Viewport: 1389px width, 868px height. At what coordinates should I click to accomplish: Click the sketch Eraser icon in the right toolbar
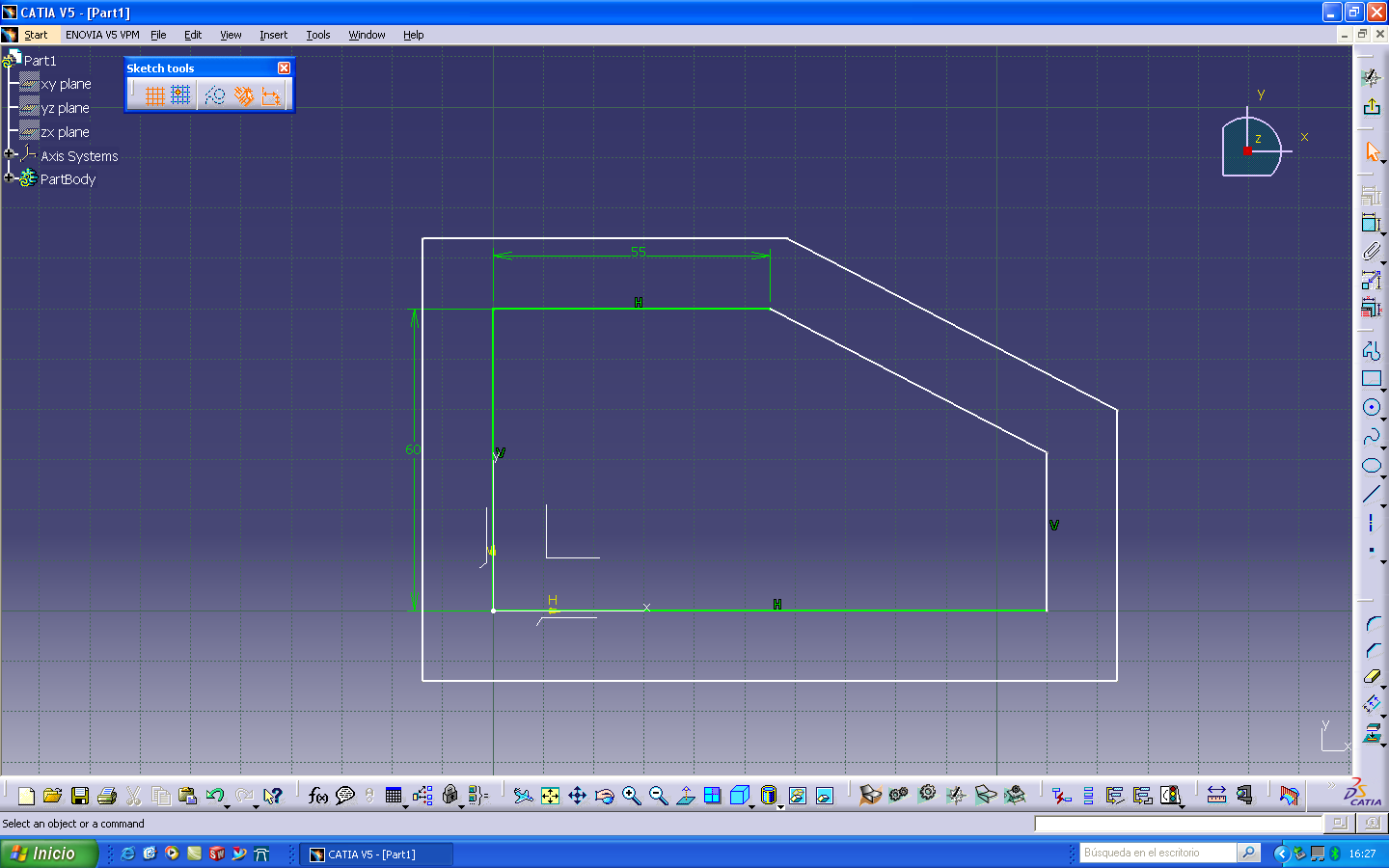(1372, 677)
